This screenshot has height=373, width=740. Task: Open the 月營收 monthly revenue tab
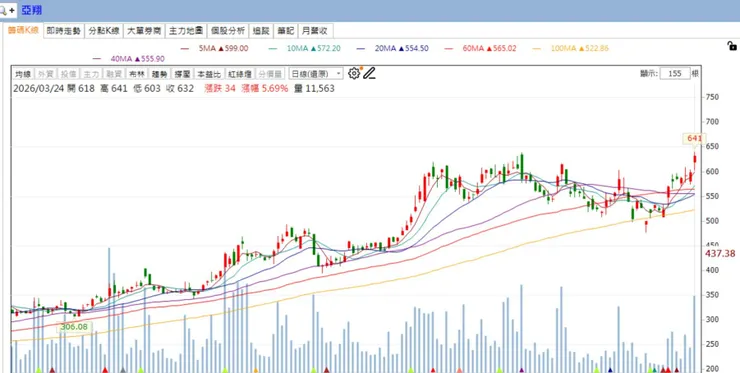pyautogui.click(x=315, y=31)
